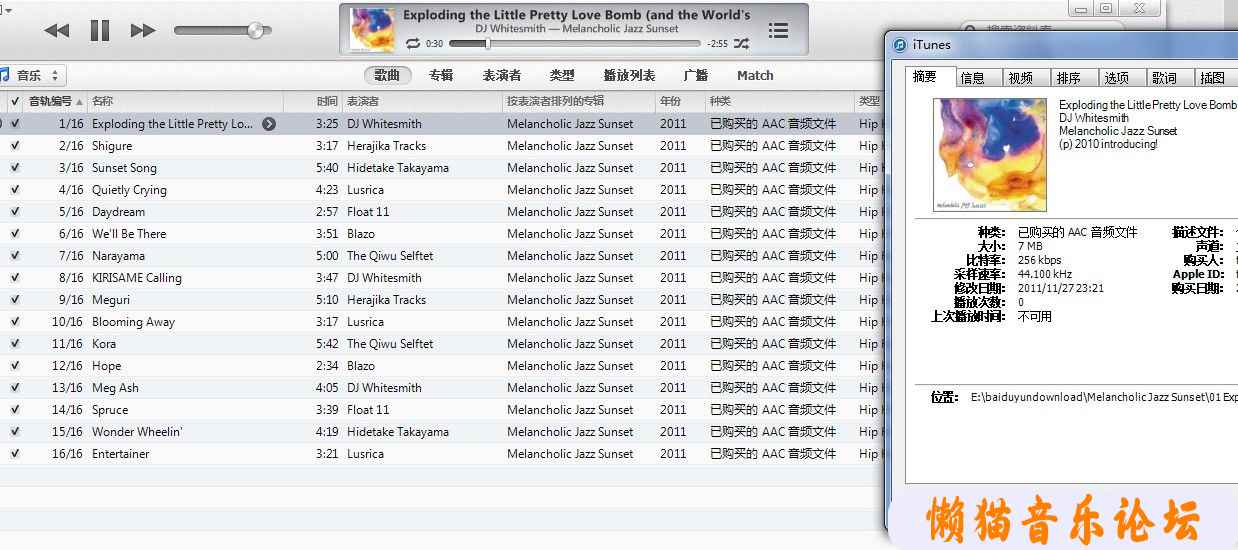Toggle shuffle mode in the player
1238x550 pixels.
coord(741,44)
